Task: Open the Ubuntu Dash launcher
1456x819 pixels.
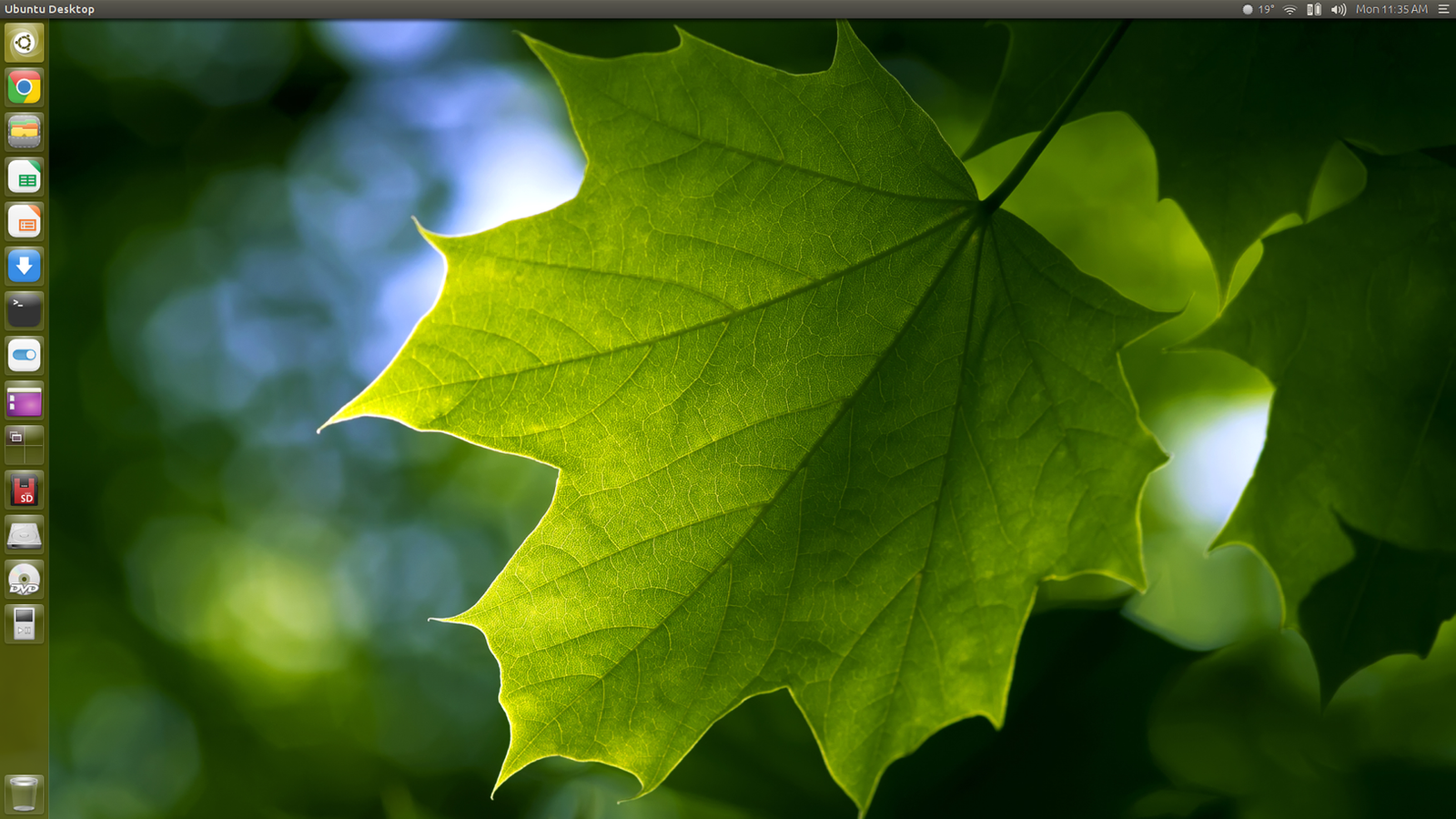Action: pos(25,43)
